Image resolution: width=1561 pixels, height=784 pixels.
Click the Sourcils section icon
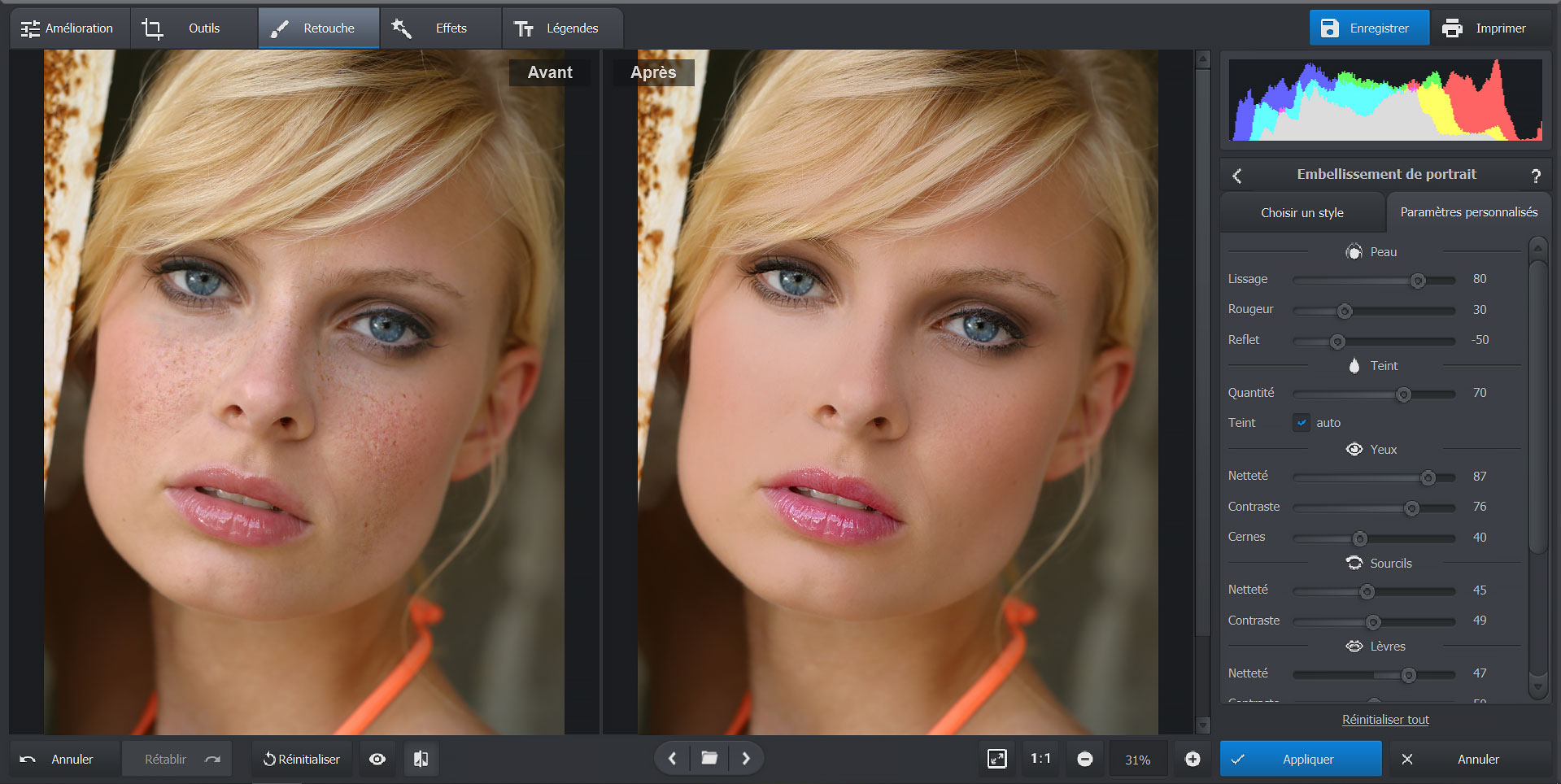[1354, 563]
